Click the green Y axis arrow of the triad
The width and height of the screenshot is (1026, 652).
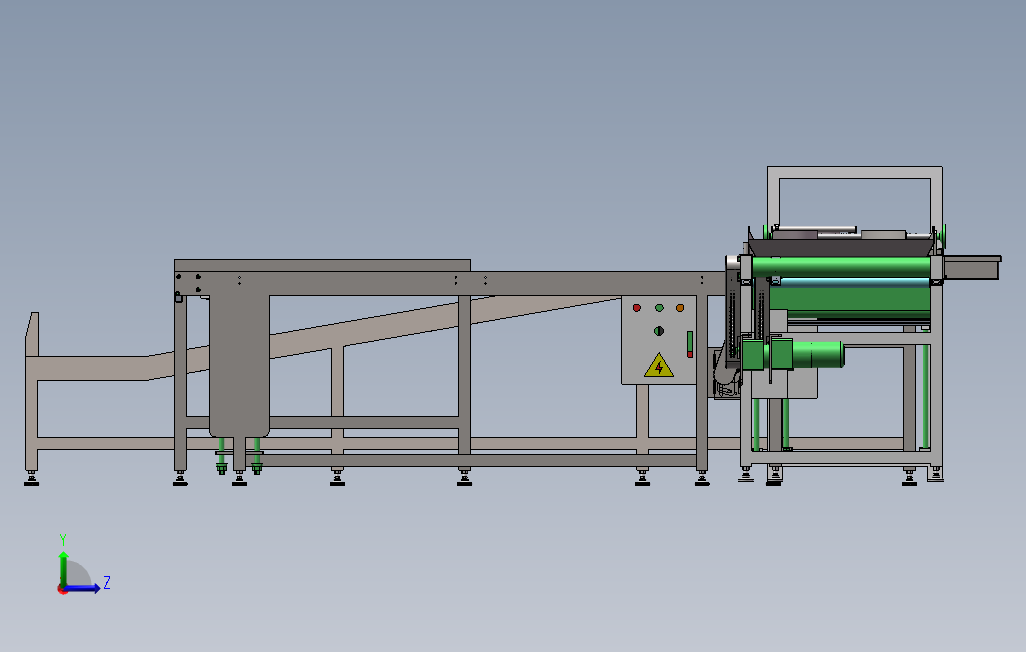(63, 568)
